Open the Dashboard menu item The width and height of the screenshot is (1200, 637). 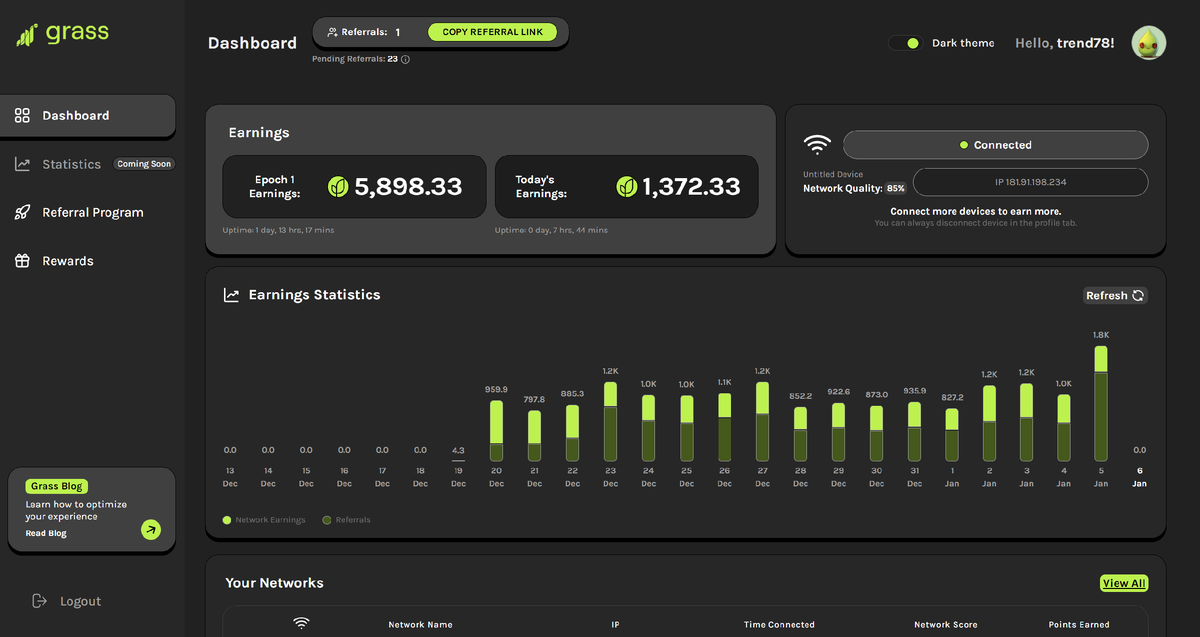tap(88, 116)
